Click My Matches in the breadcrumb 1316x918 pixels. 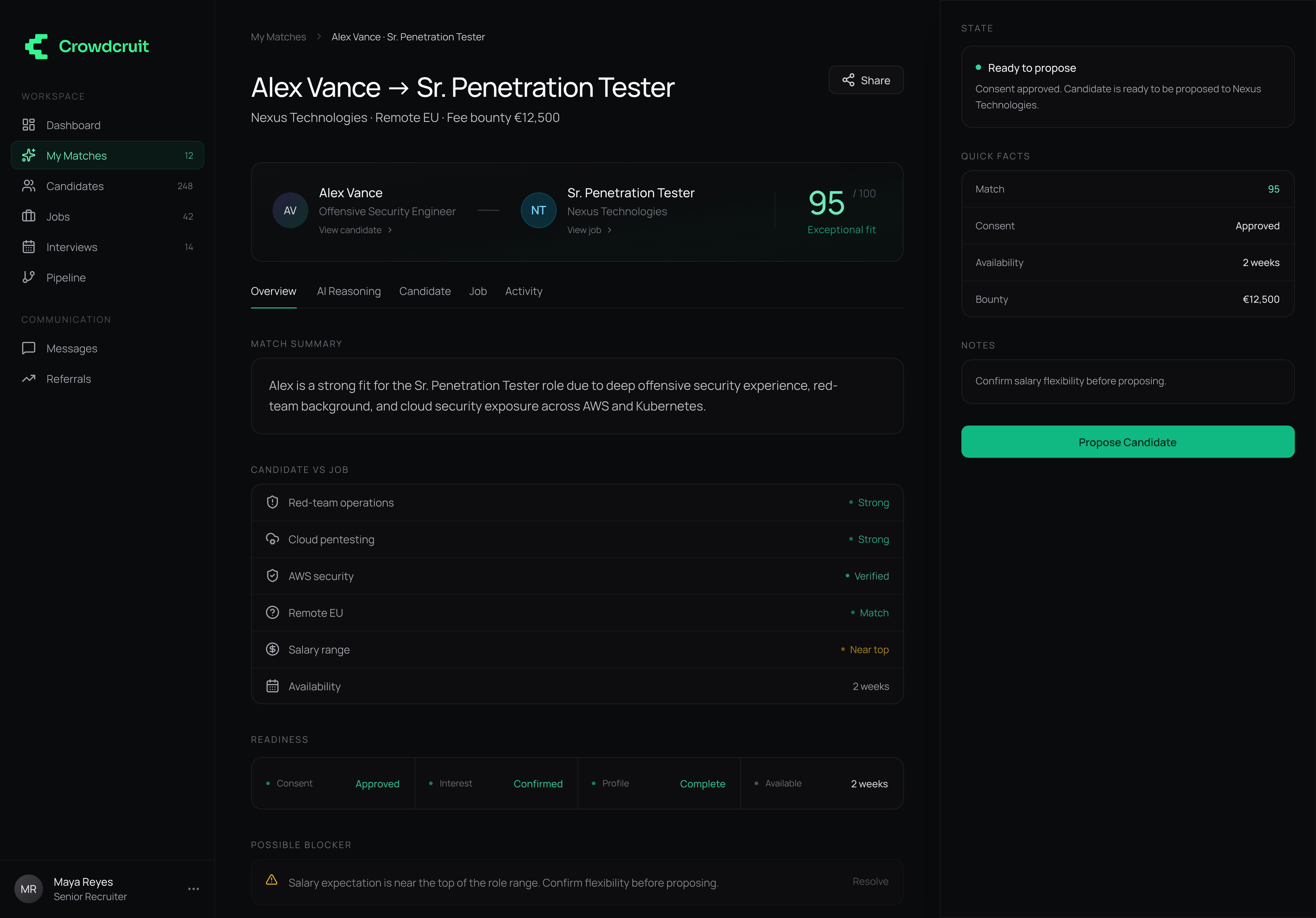(x=278, y=37)
